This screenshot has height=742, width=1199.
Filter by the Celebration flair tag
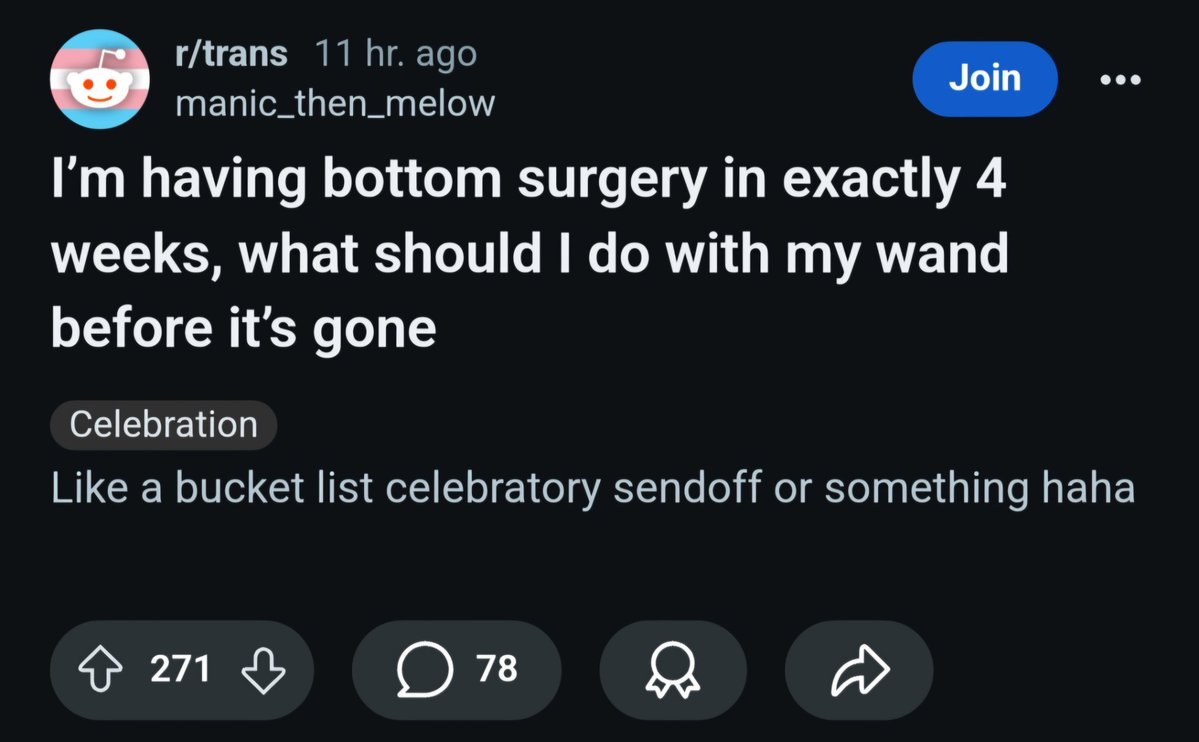click(163, 424)
